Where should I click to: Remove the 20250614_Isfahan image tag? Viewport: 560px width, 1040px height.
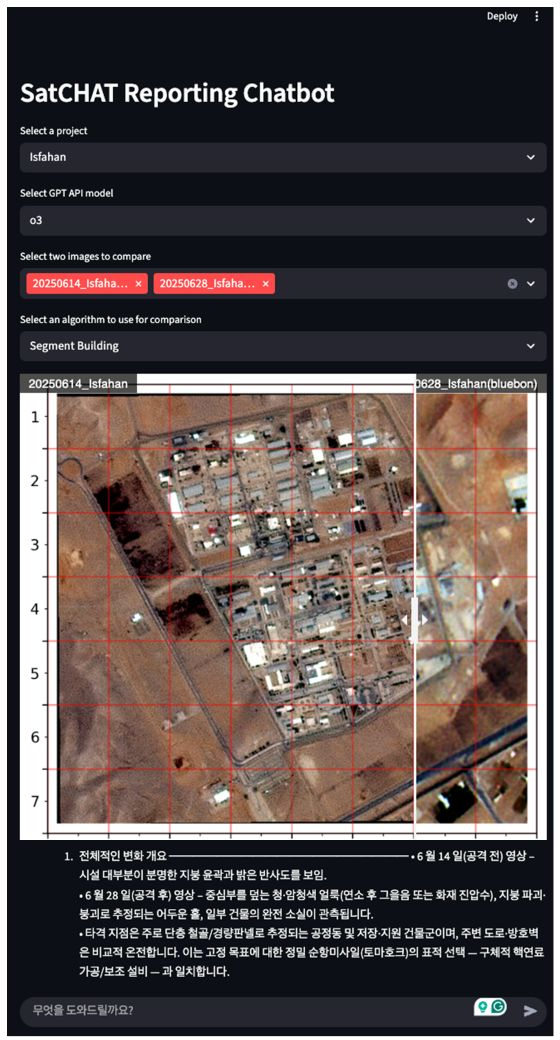coord(138,284)
